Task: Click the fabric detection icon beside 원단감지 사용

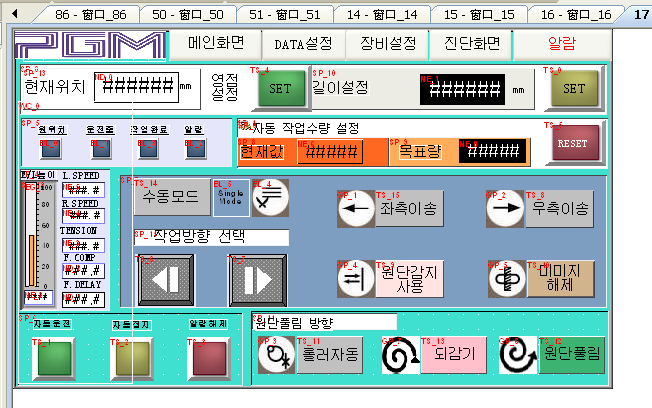Action: [x=354, y=280]
